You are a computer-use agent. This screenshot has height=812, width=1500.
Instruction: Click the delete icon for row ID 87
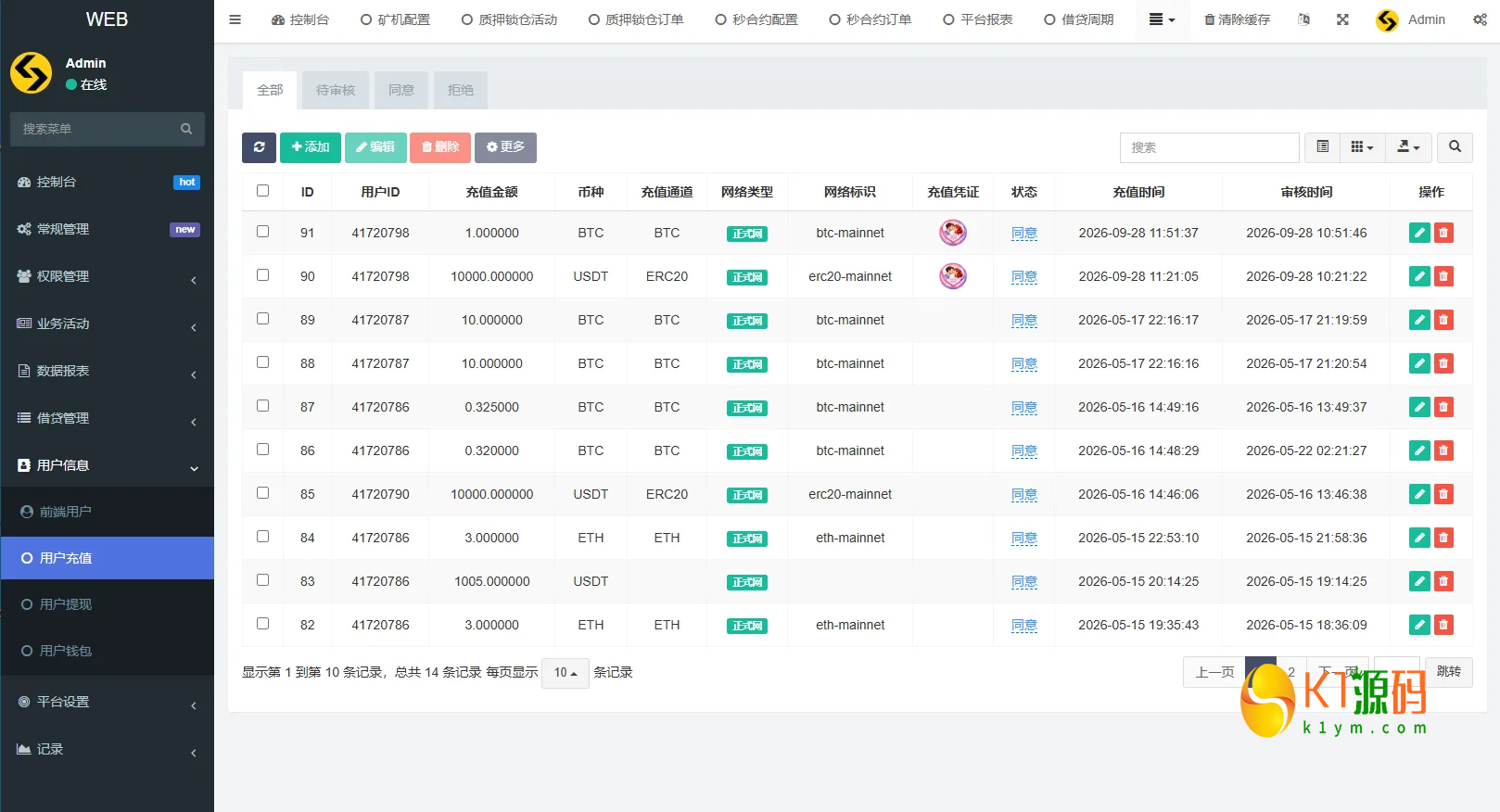[1443, 407]
